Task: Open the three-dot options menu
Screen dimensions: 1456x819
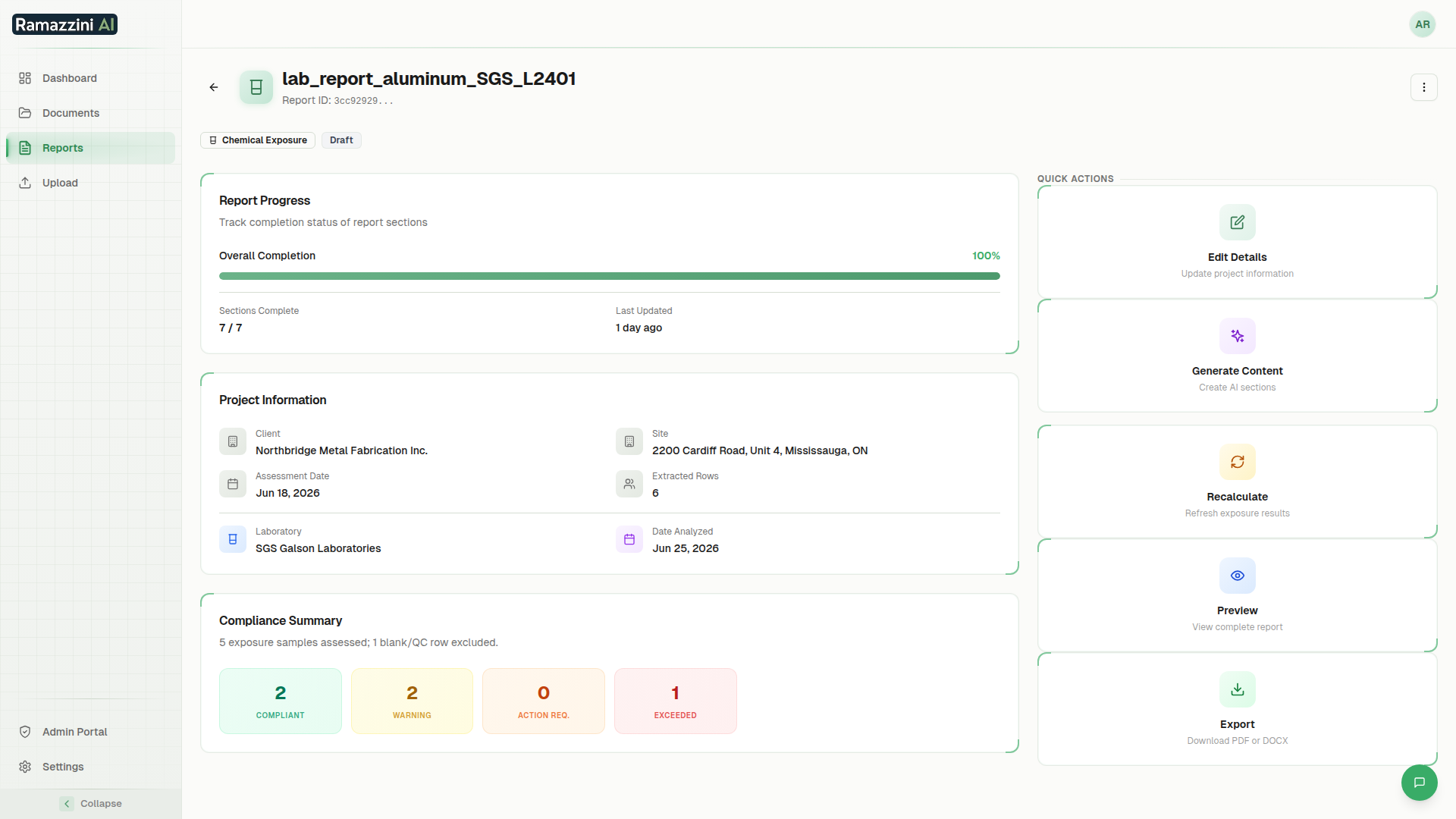Action: coord(1423,87)
